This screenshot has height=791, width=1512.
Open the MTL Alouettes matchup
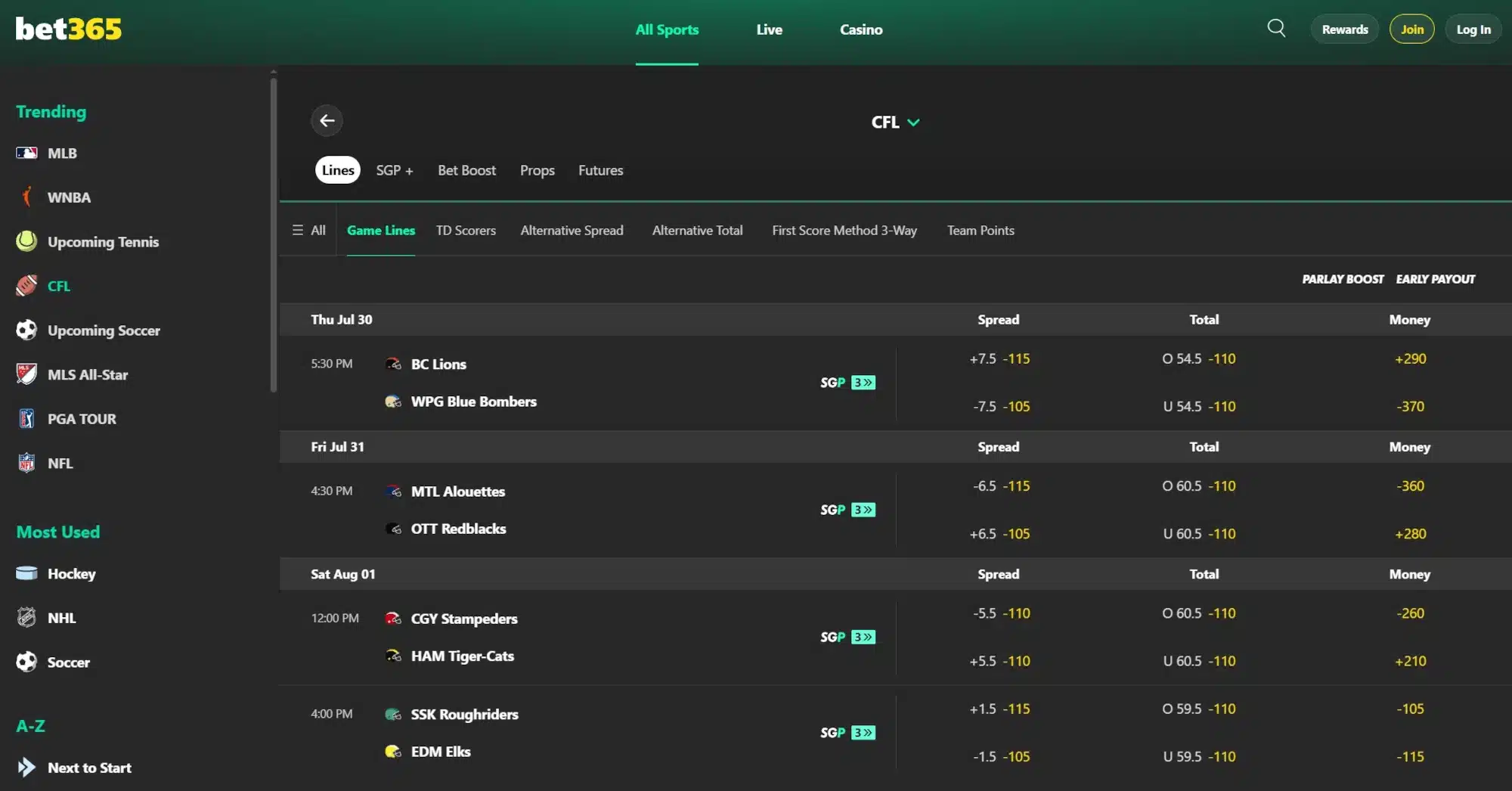[x=457, y=491]
